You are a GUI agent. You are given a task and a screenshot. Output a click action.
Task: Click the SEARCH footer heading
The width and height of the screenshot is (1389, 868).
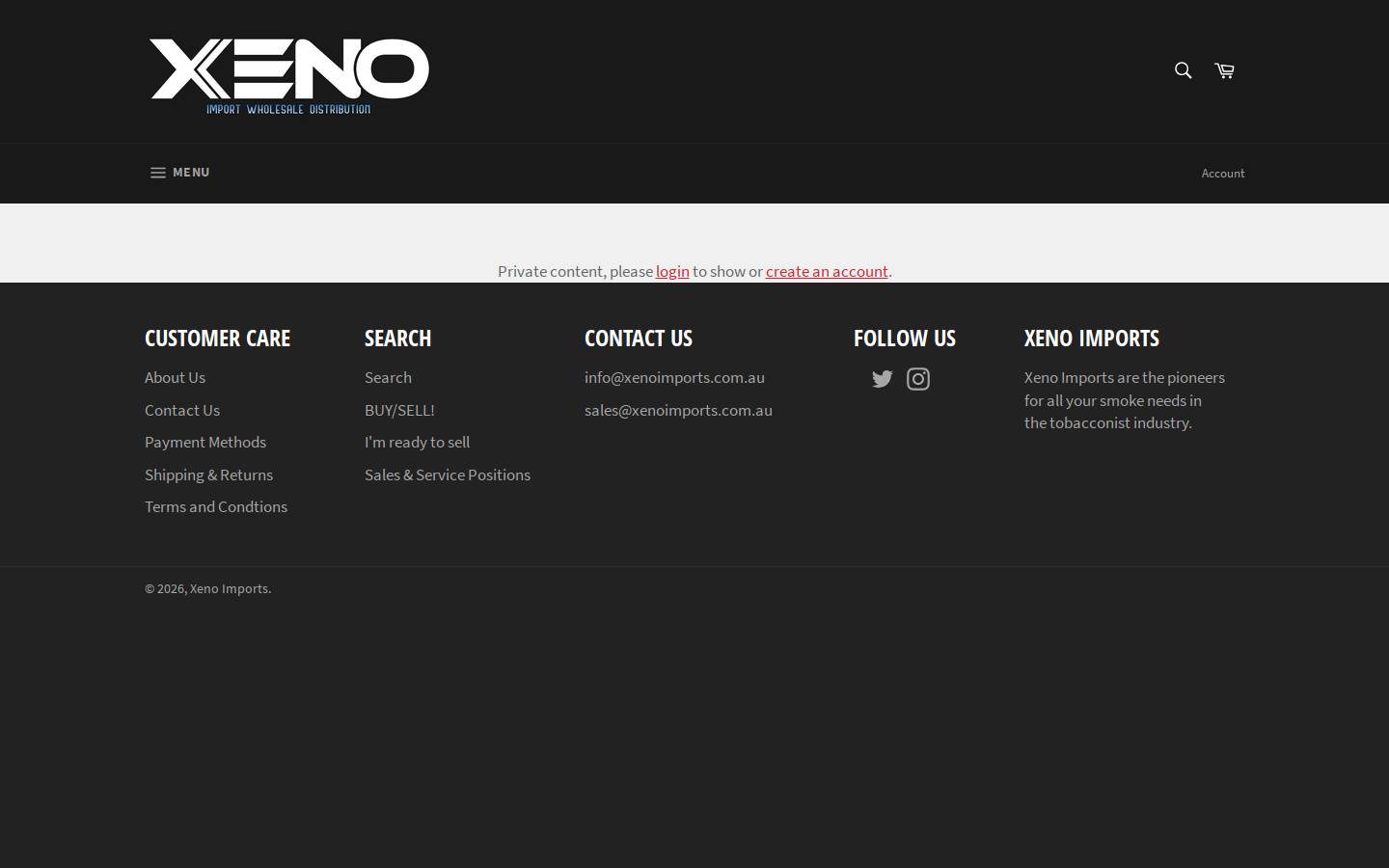[x=397, y=338]
